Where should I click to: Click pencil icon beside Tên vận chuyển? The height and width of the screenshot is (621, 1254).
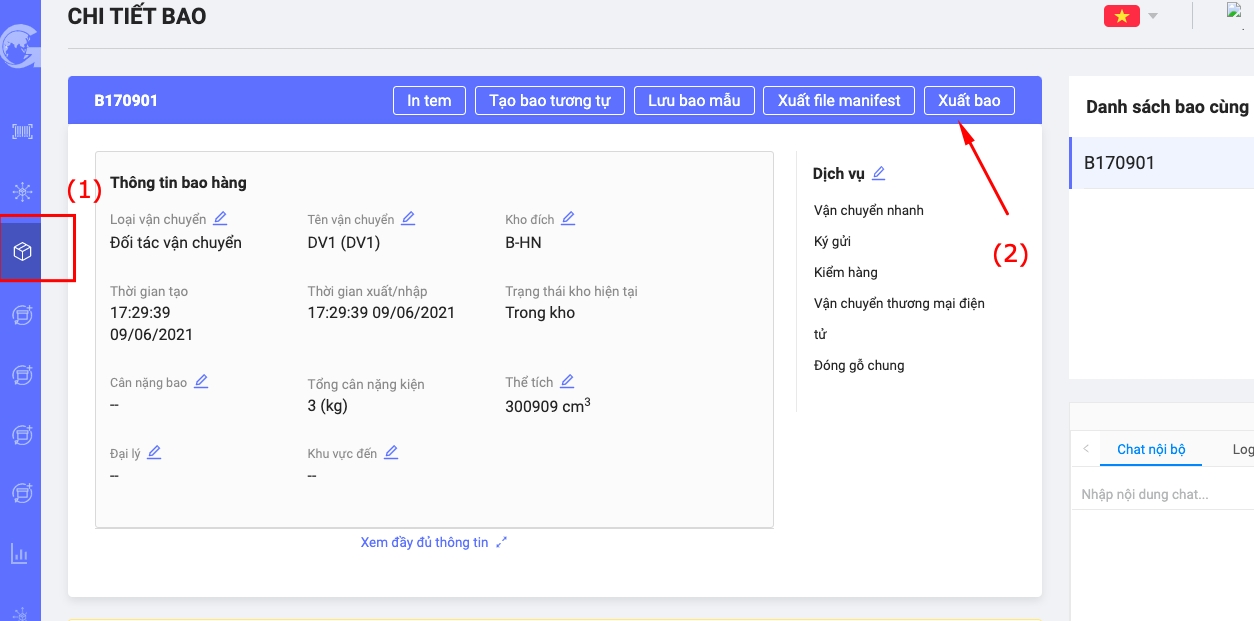[408, 218]
